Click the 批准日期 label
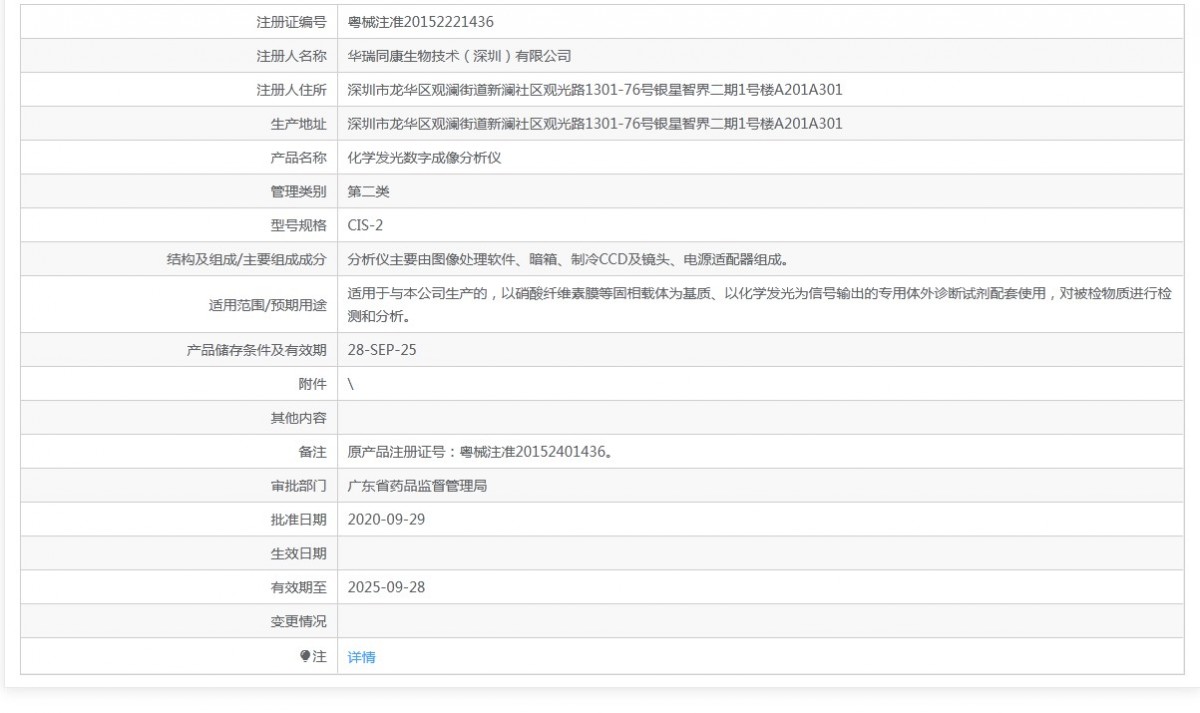This screenshot has width=1200, height=713. (298, 520)
